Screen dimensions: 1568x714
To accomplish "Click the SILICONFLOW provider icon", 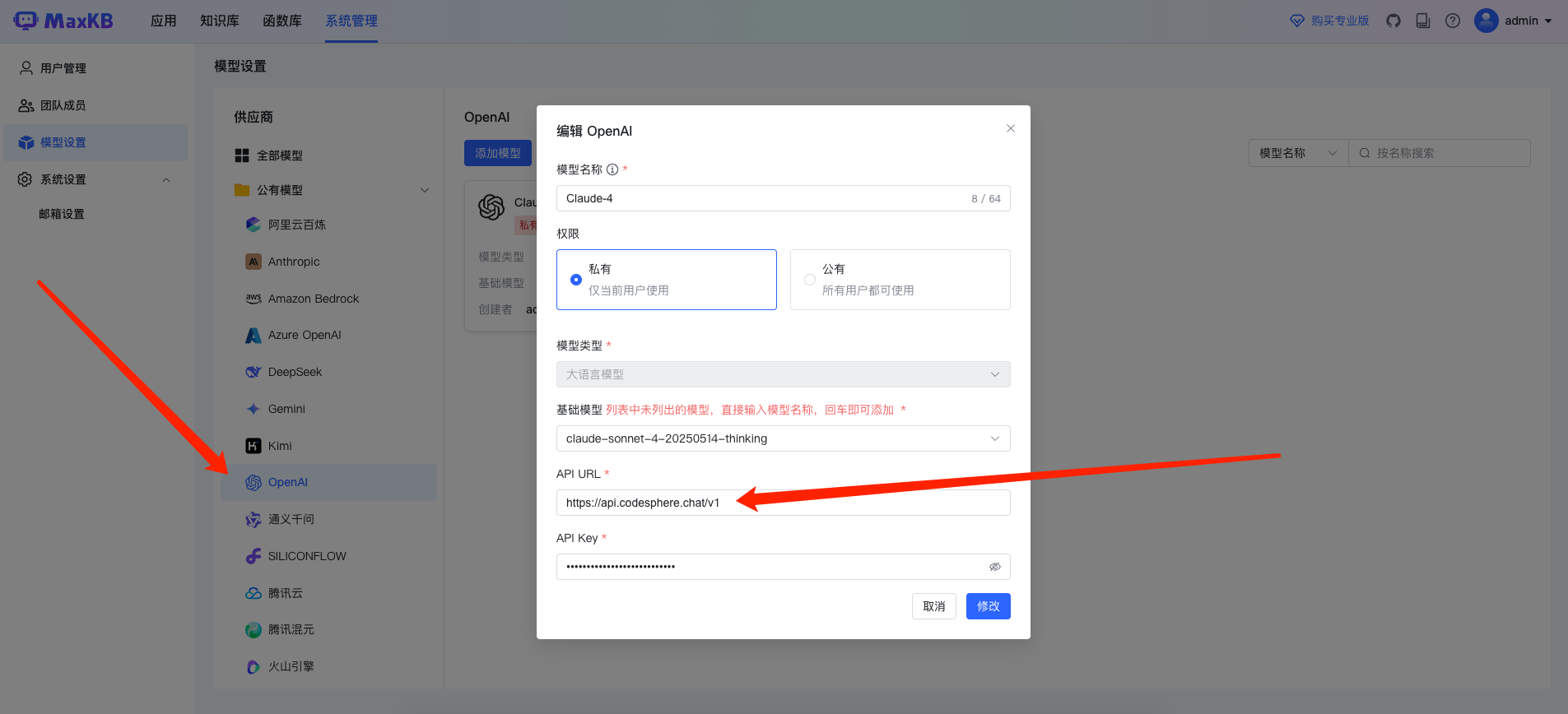I will [x=254, y=556].
